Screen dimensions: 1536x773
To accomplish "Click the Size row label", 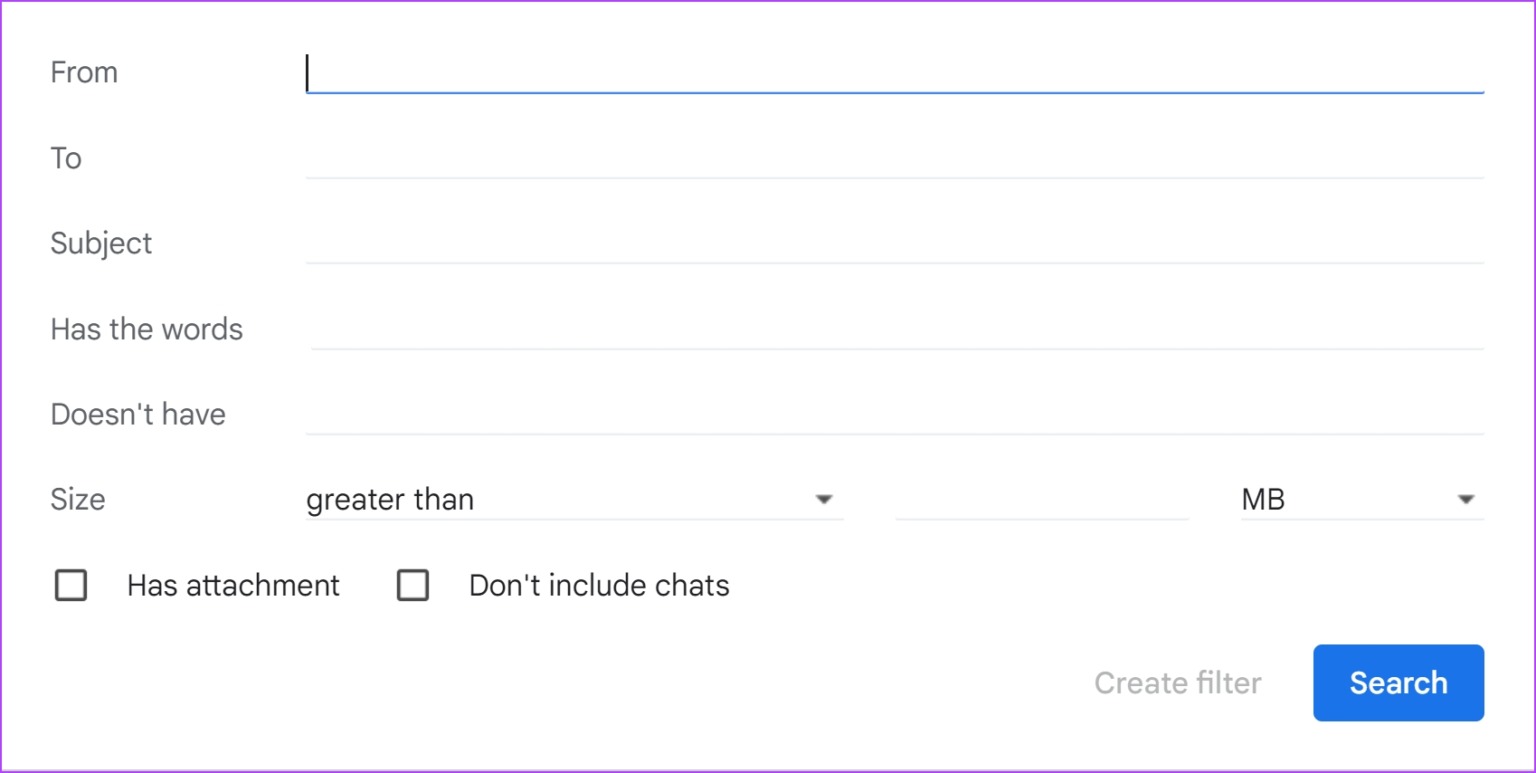I will (77, 499).
